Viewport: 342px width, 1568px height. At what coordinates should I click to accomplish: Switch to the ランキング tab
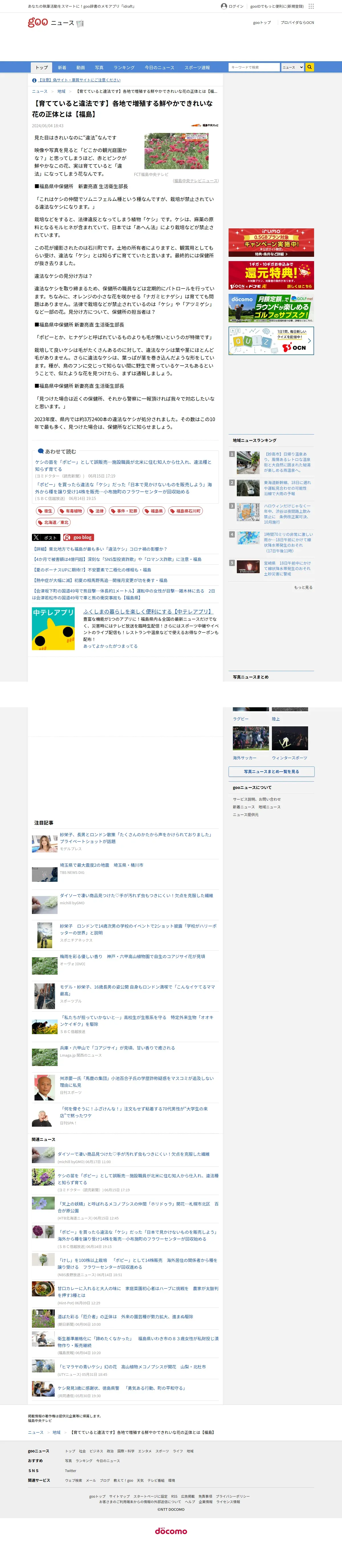(x=124, y=67)
